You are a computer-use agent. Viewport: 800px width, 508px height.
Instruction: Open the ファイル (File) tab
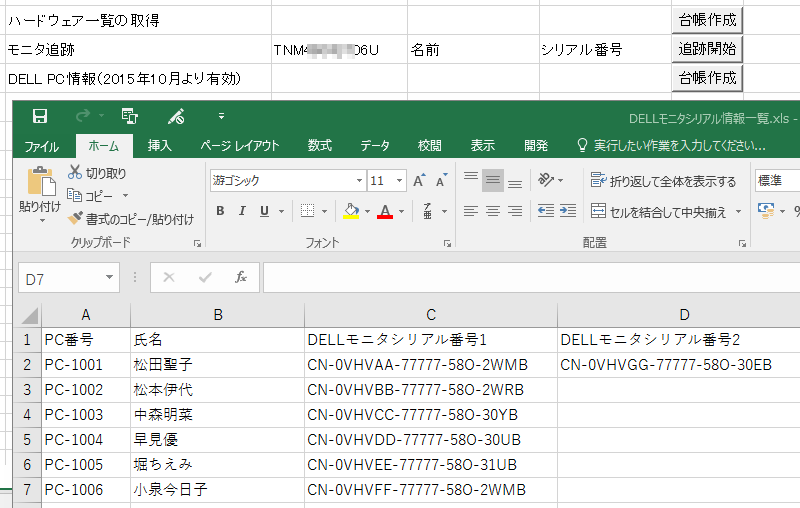42,146
